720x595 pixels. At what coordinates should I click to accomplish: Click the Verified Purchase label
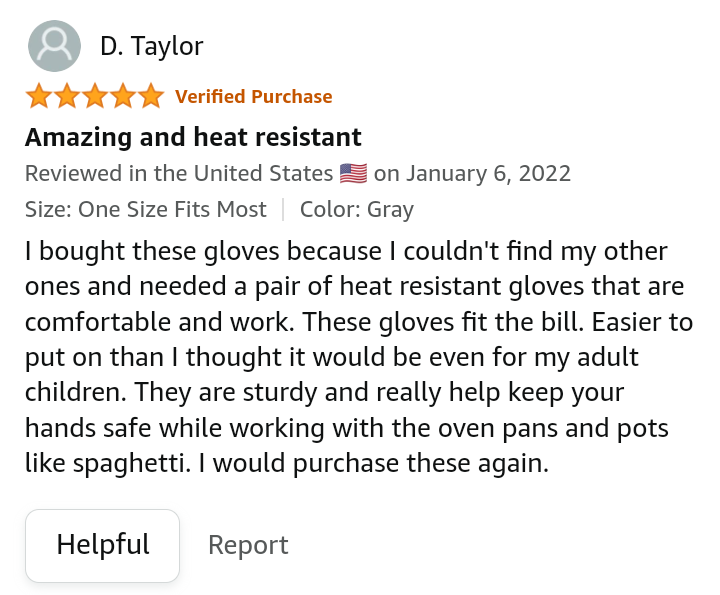[253, 96]
